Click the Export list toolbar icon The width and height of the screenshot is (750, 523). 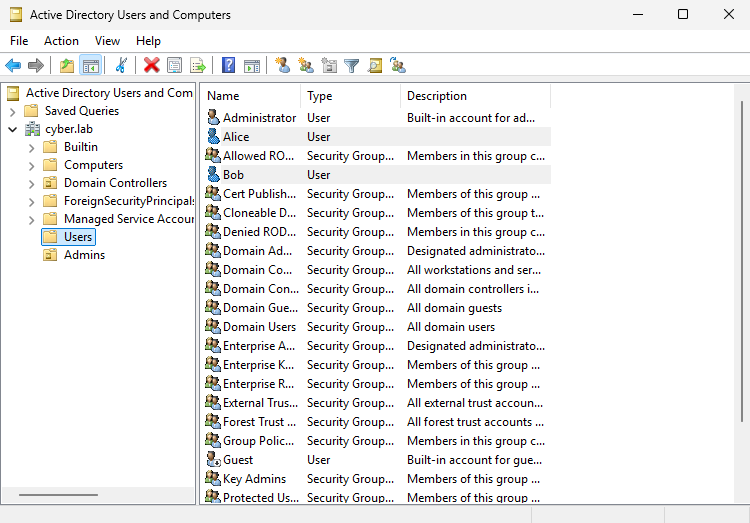tap(198, 65)
